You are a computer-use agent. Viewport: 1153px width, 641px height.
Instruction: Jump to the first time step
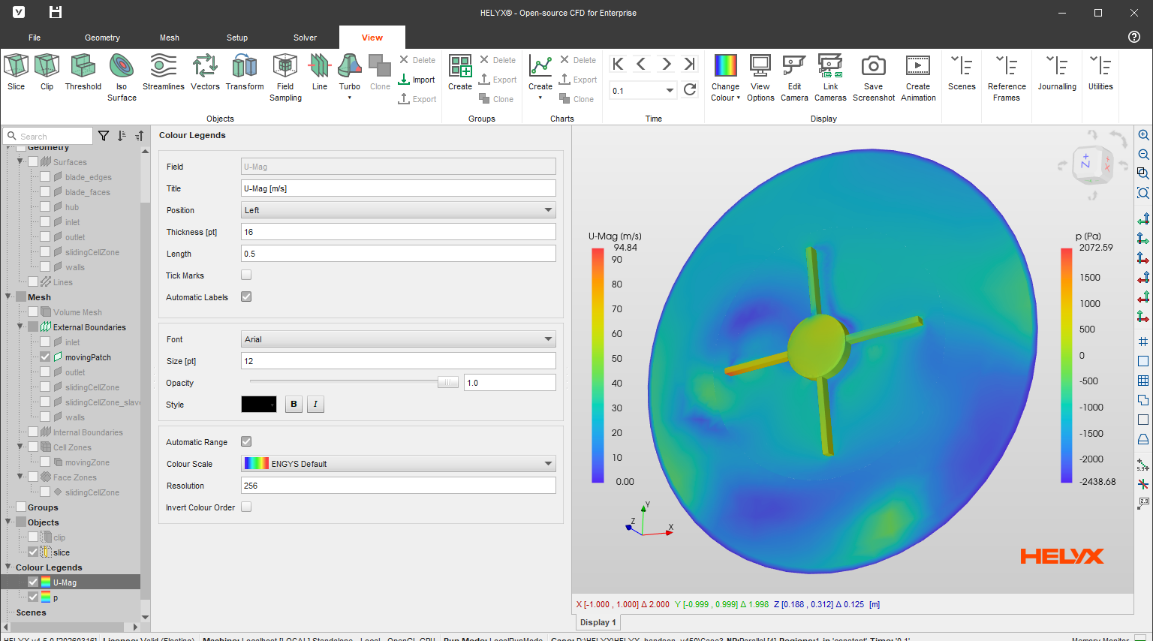[618, 64]
